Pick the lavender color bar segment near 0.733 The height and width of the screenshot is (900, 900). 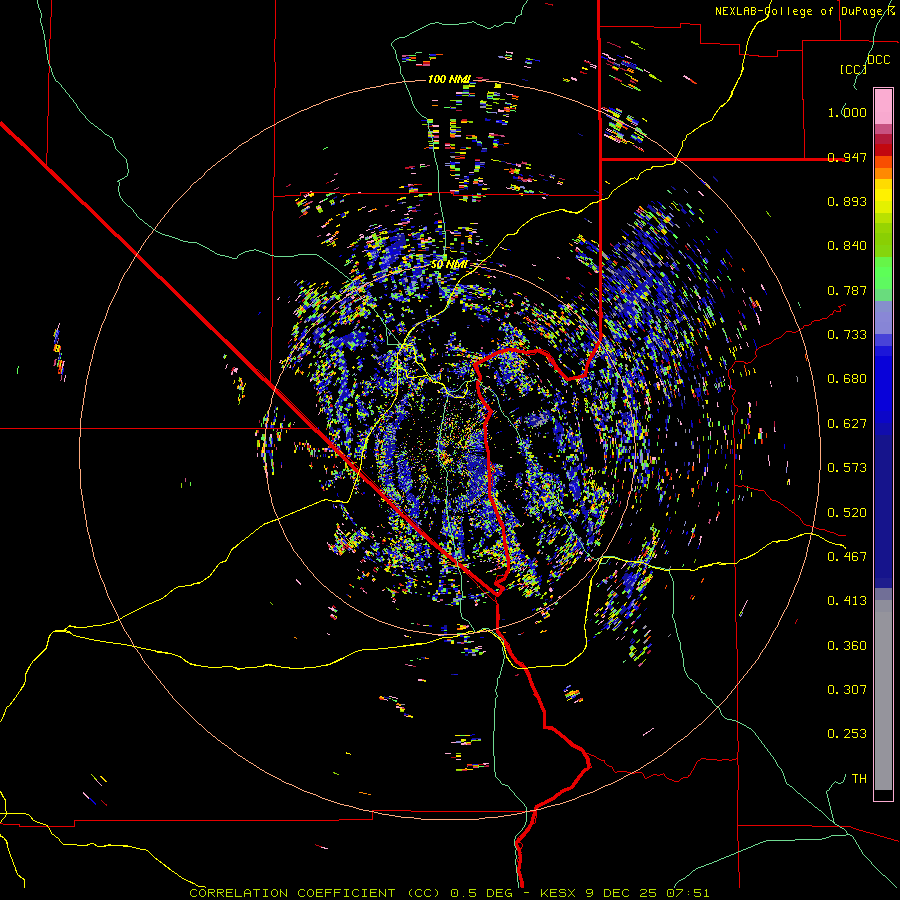[883, 317]
